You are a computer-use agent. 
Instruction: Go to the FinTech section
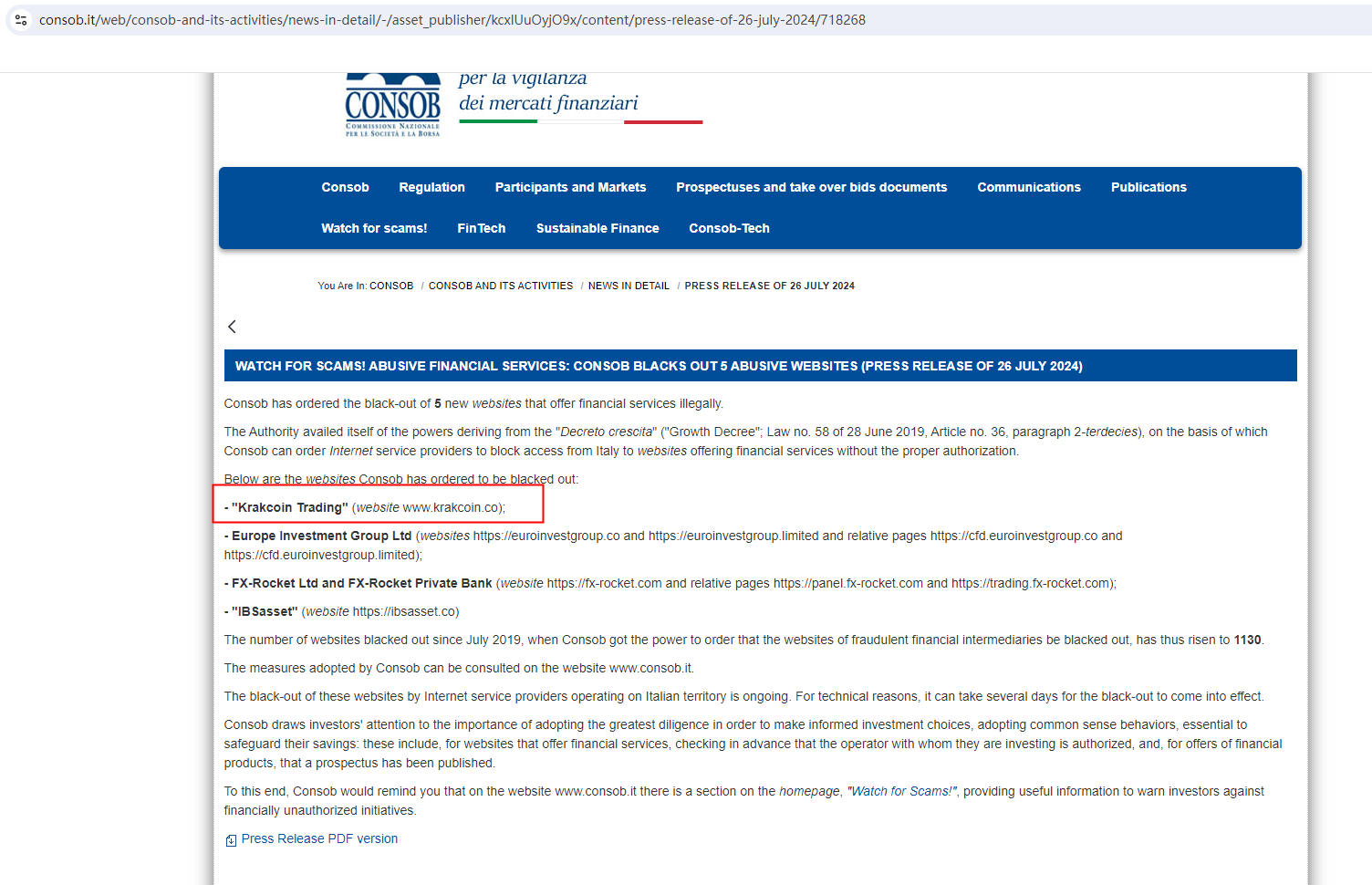pyautogui.click(x=481, y=228)
